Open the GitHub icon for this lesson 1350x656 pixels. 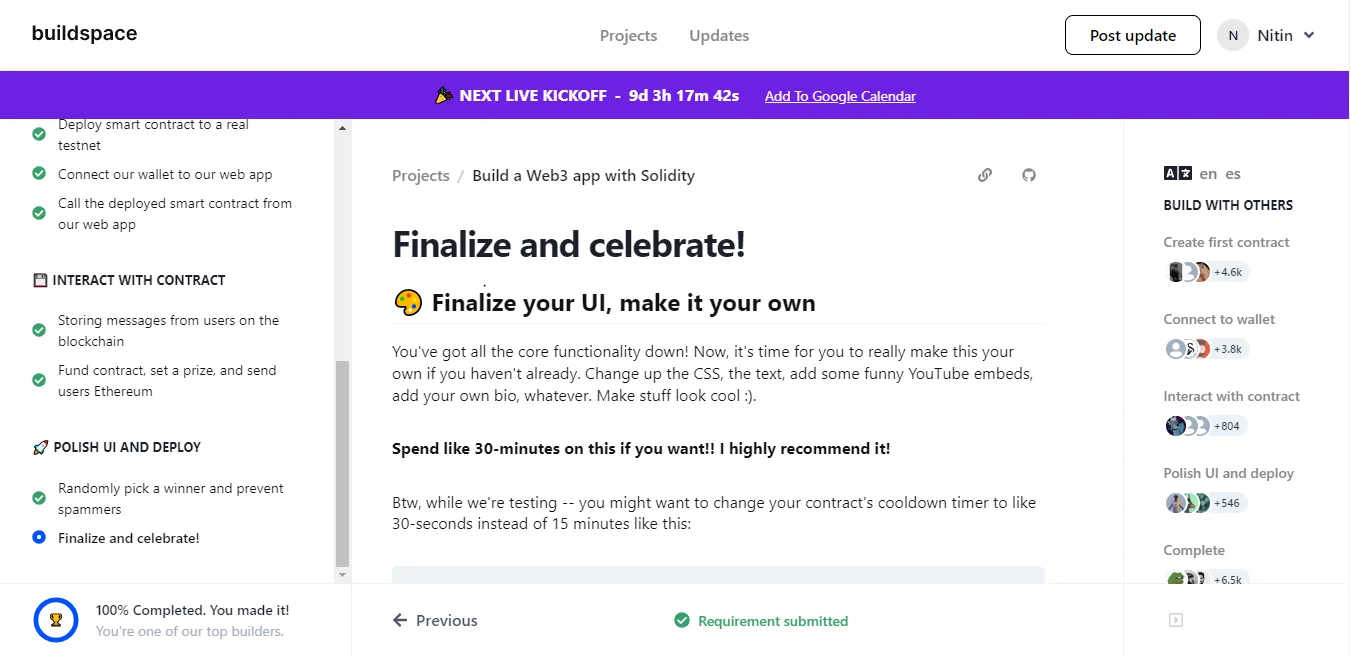coord(1029,175)
